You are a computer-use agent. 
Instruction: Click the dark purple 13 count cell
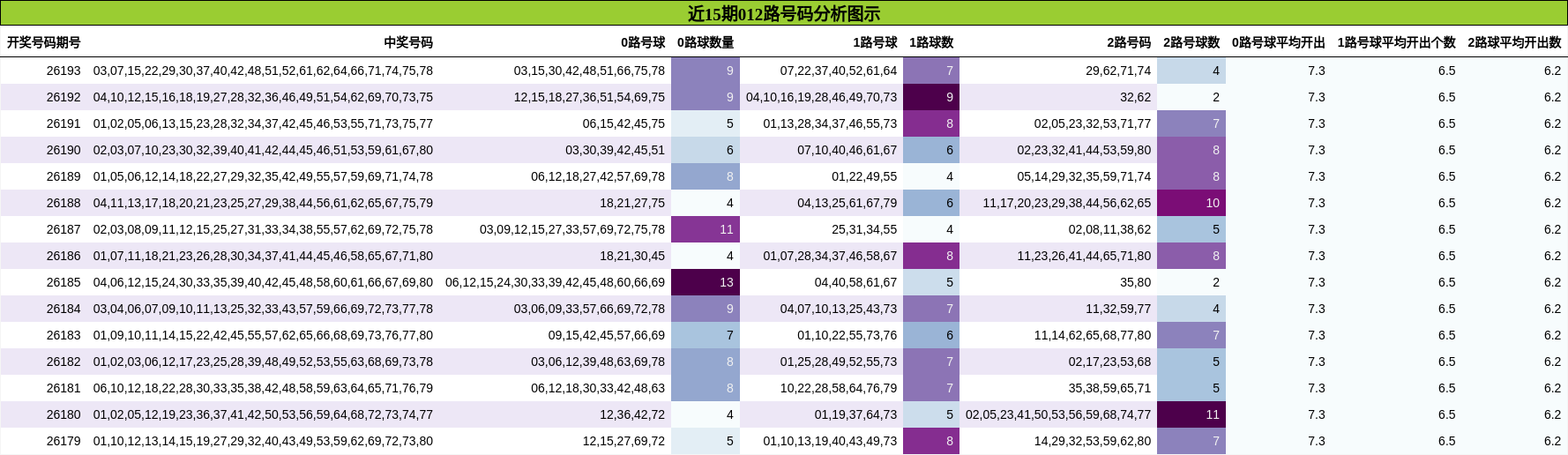706,282
